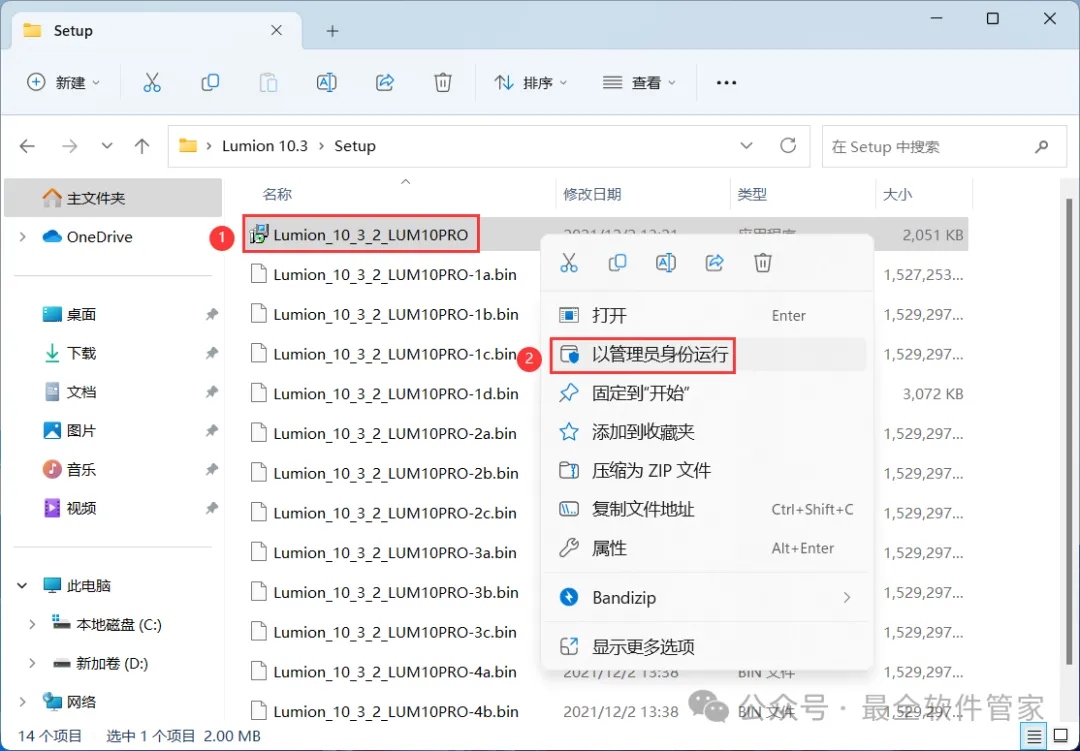Click the search magnifier icon
Screen dimensions: 1080x751
(x=1041, y=146)
